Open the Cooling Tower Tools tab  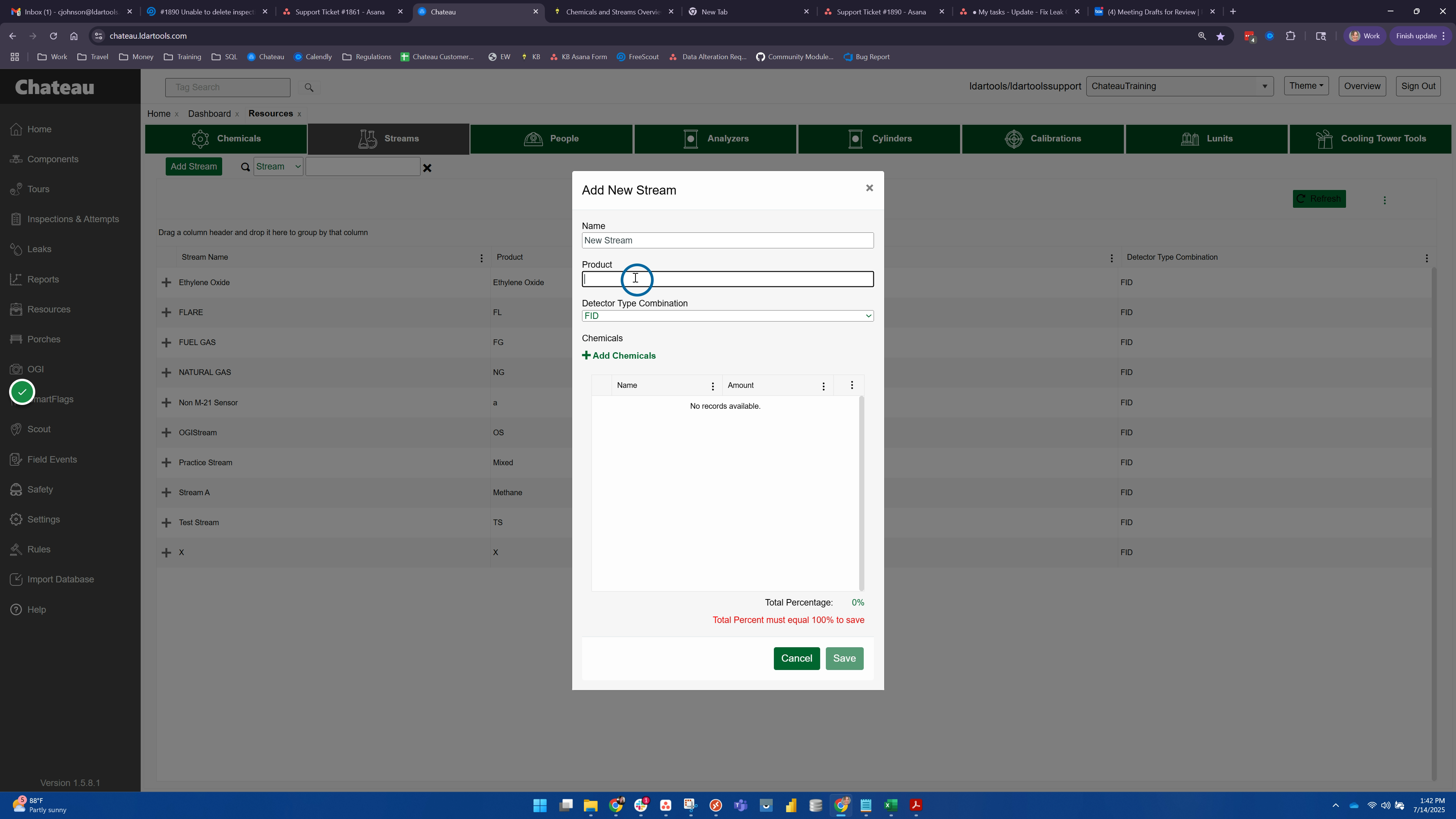pyautogui.click(x=1370, y=139)
